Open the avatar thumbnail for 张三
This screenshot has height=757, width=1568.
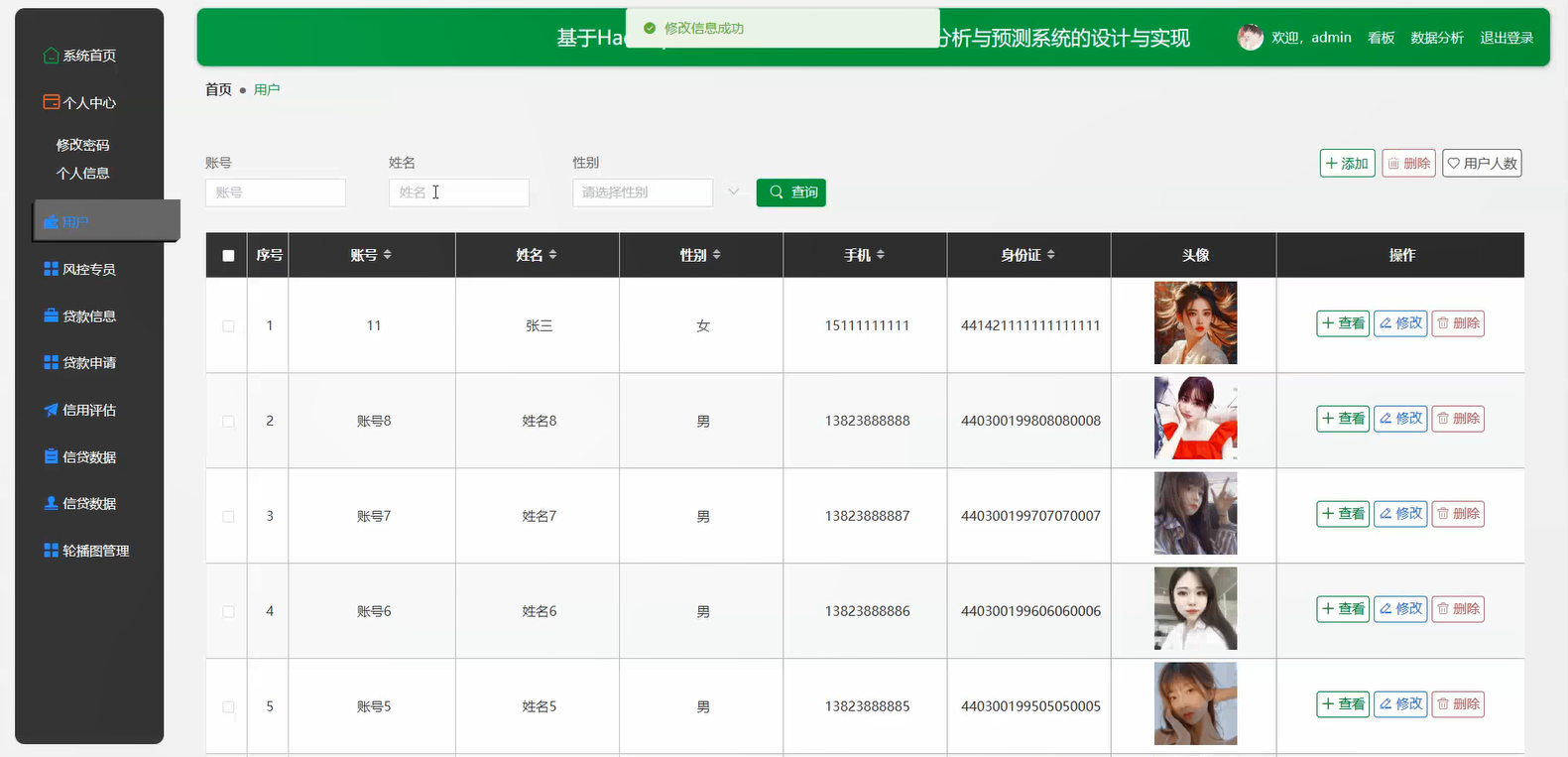click(1196, 323)
